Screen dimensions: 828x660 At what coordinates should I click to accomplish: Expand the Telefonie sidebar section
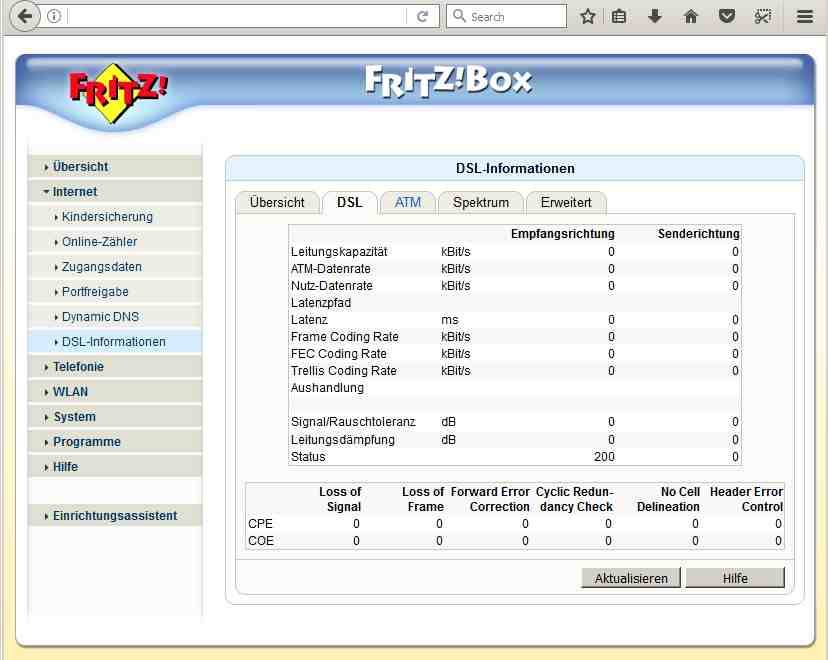[x=115, y=366]
